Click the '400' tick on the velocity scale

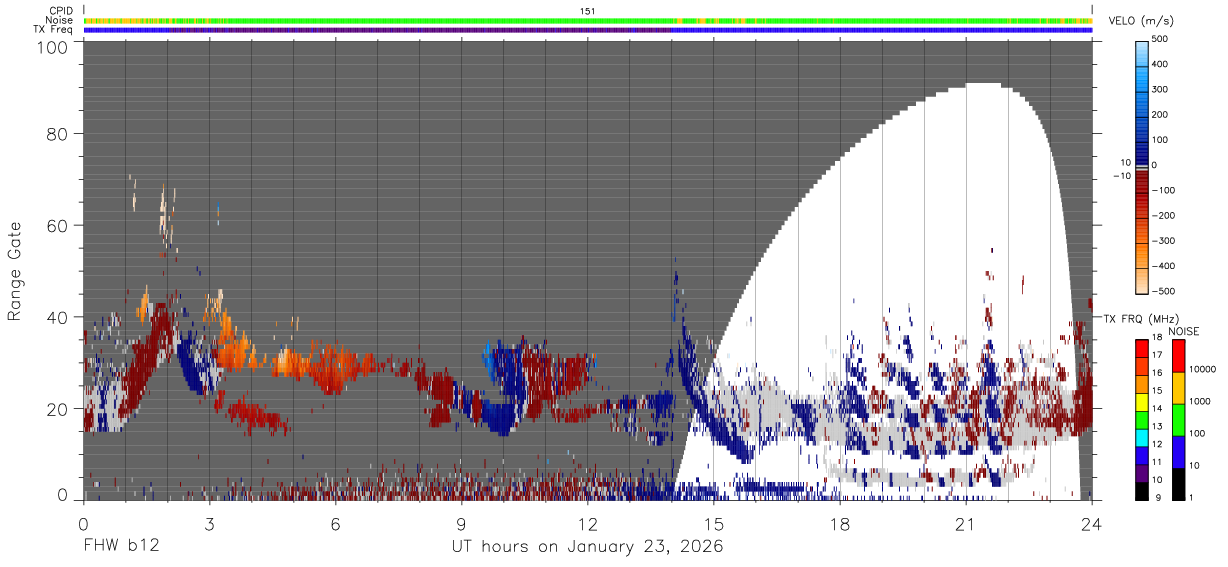click(1162, 65)
